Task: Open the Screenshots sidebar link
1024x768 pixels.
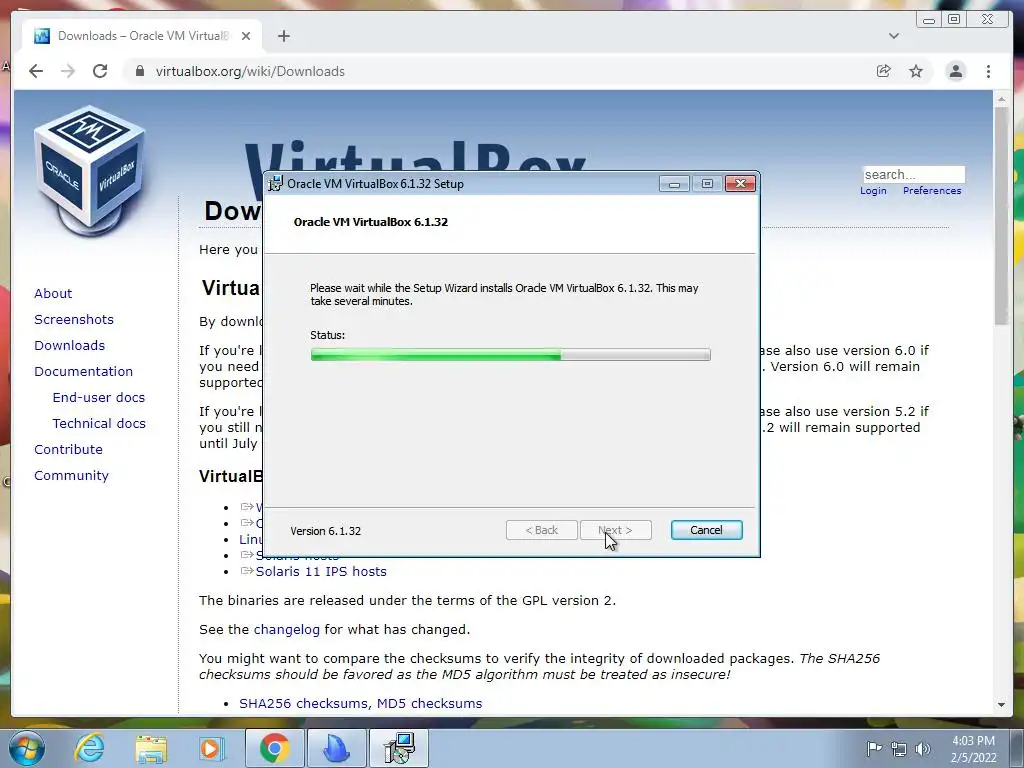Action: [74, 319]
